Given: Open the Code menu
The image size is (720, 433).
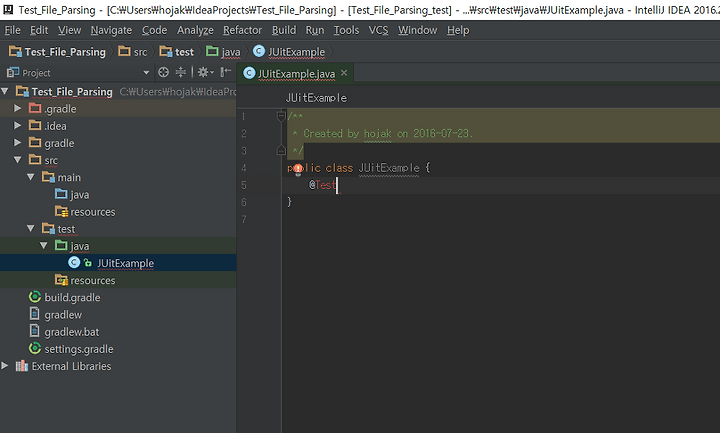Looking at the screenshot, I should click(154, 30).
